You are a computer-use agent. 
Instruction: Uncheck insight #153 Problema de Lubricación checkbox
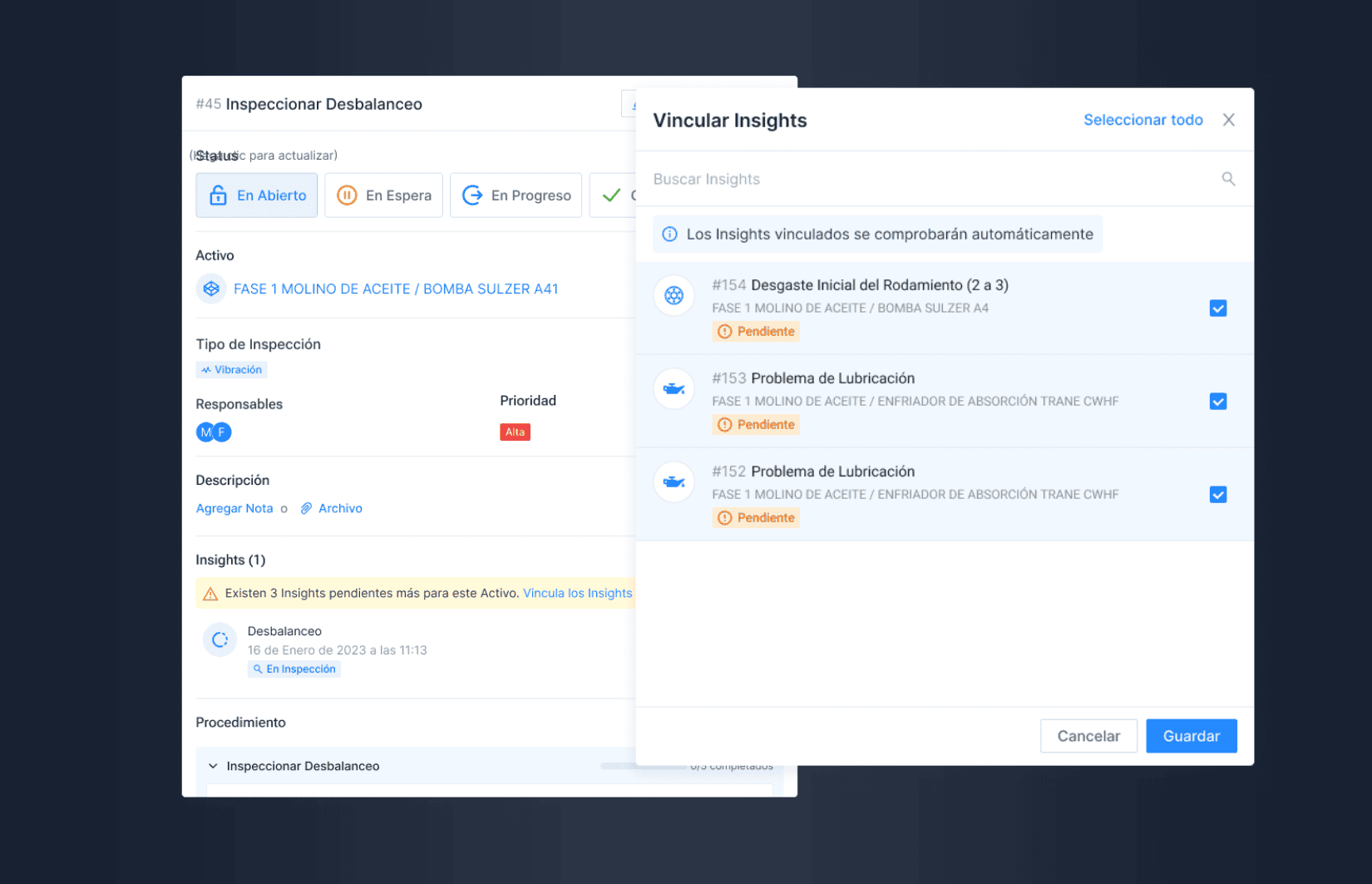1217,402
